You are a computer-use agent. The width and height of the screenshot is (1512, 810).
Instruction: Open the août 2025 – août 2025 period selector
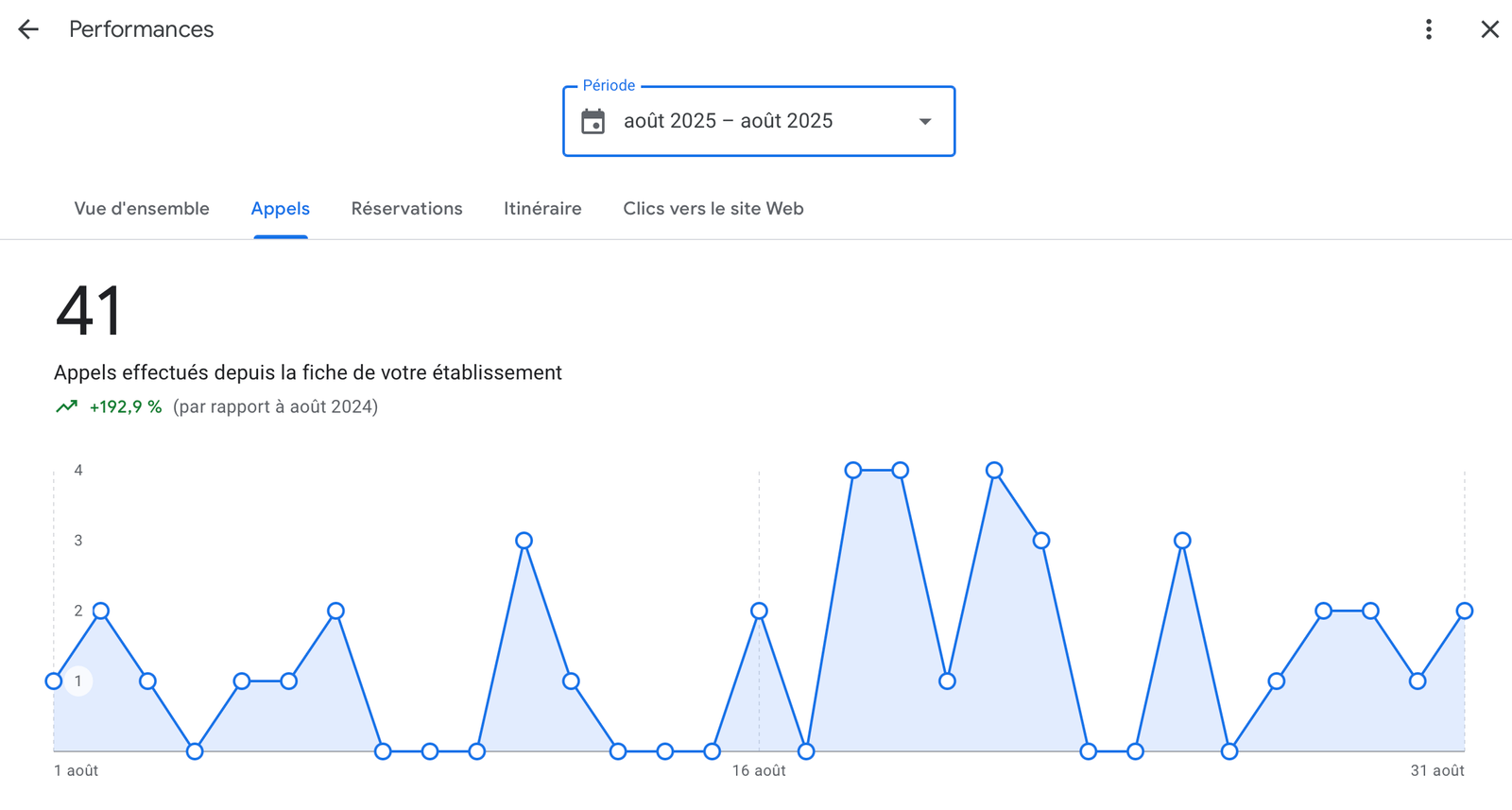tap(728, 121)
